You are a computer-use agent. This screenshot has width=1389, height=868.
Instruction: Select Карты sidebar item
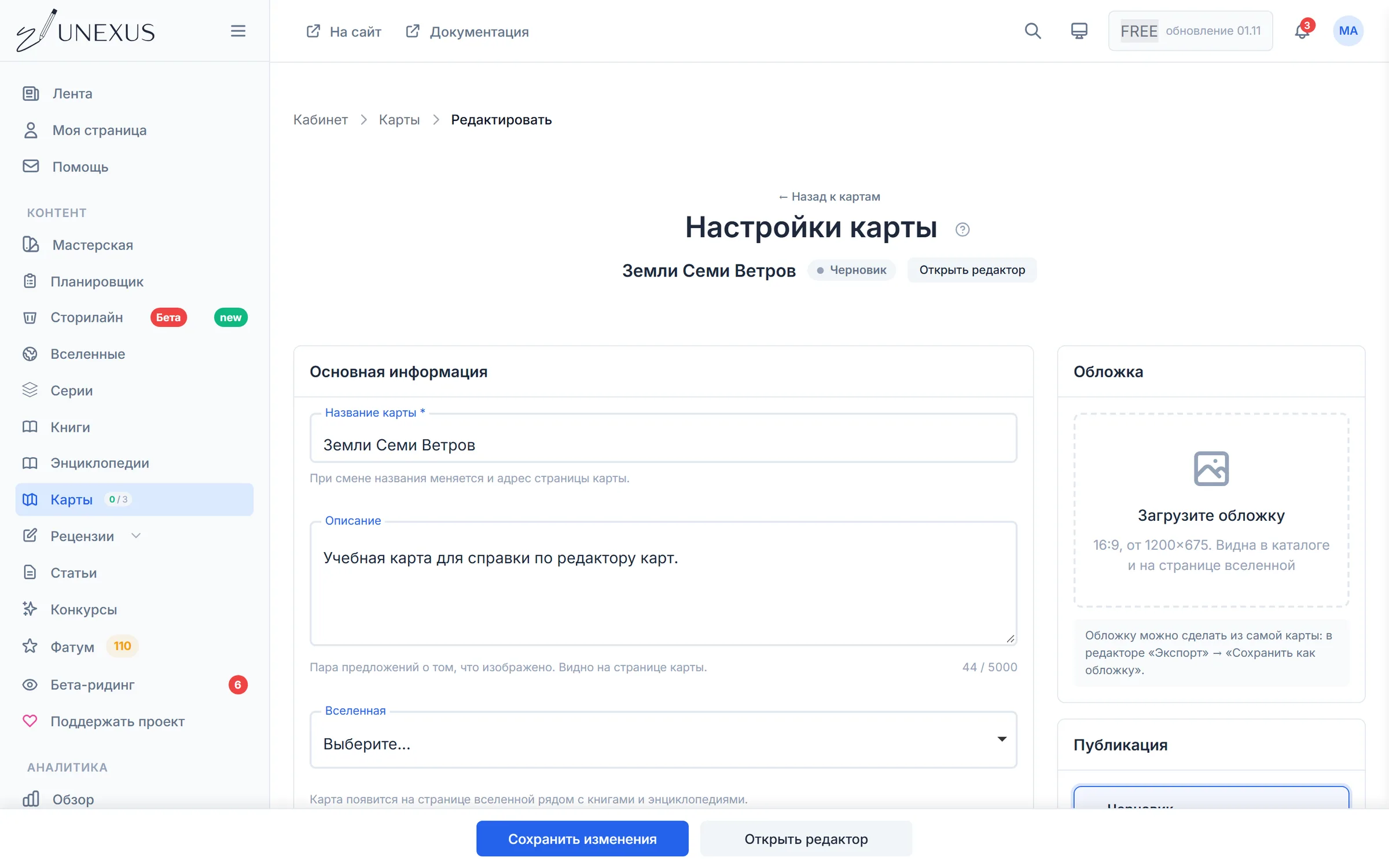point(134,499)
